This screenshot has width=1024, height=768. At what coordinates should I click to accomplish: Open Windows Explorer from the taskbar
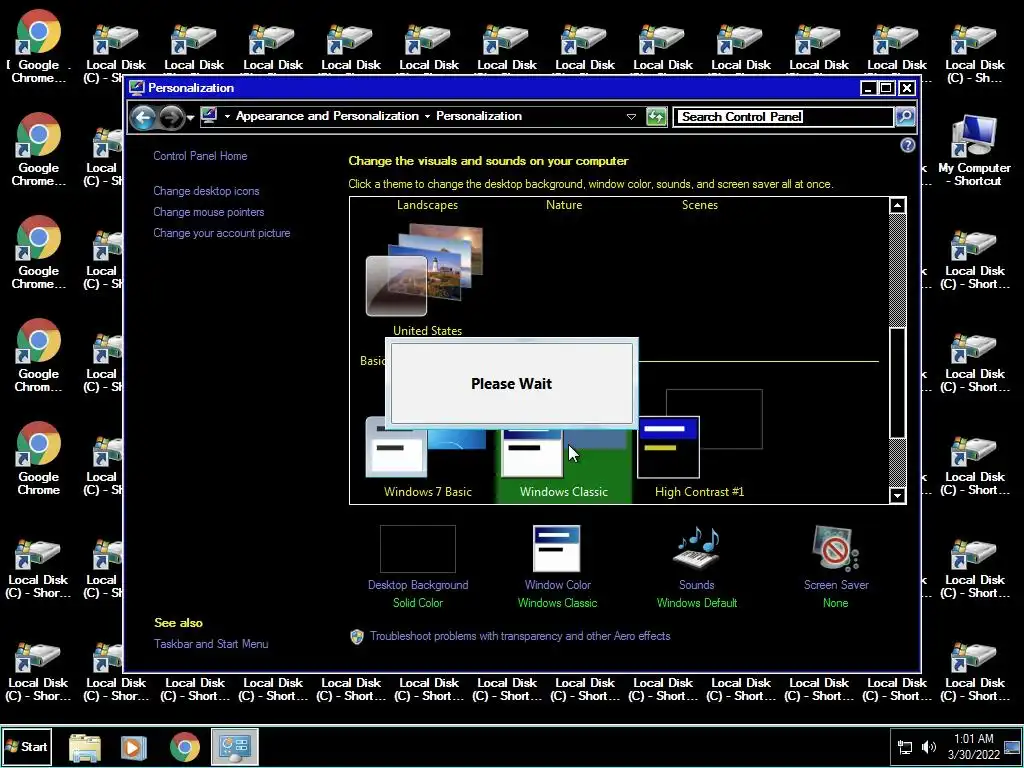85,747
